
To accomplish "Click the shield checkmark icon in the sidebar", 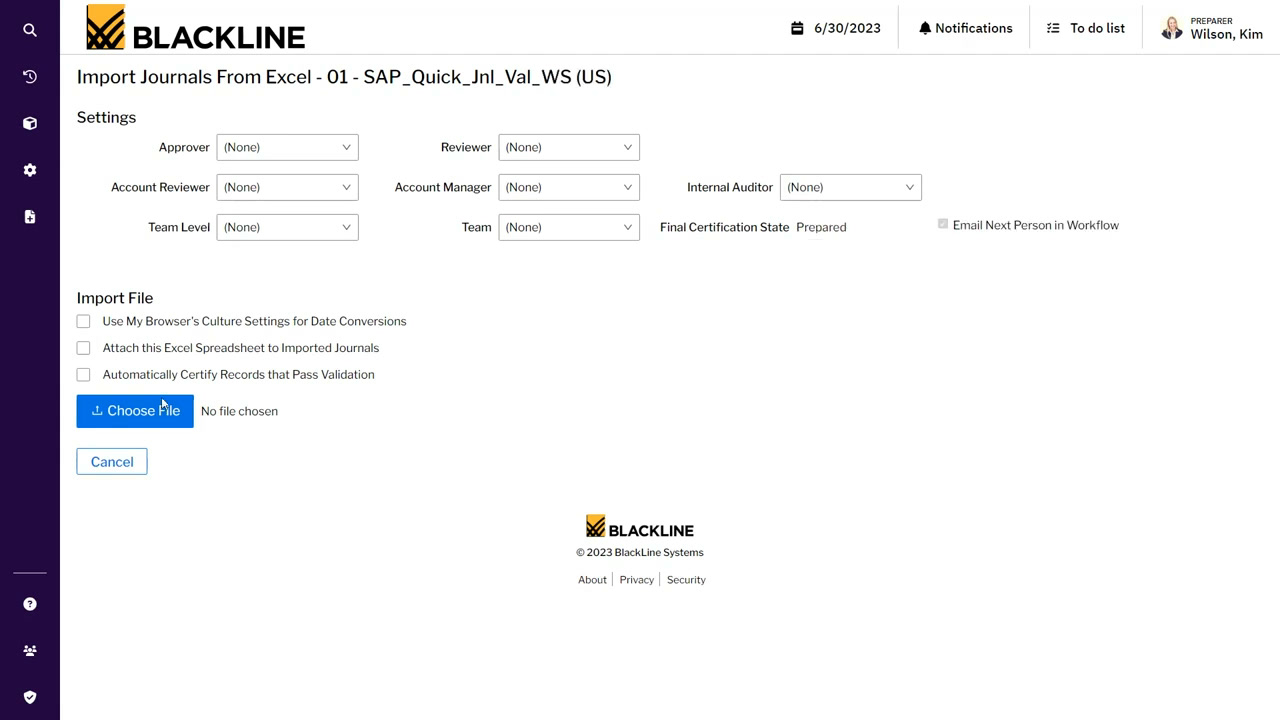I will point(30,697).
